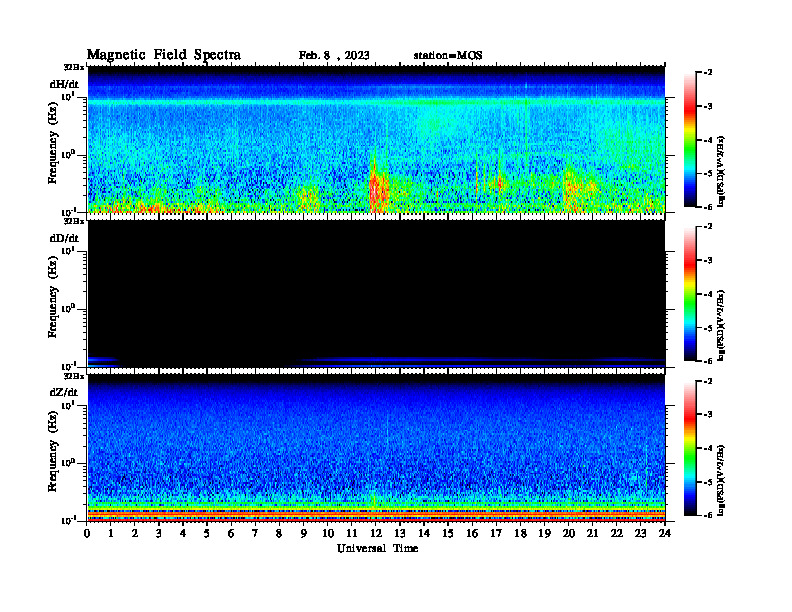Click the "-4" tick on dH/dt color scale
This screenshot has height=612, width=792.
[708, 140]
